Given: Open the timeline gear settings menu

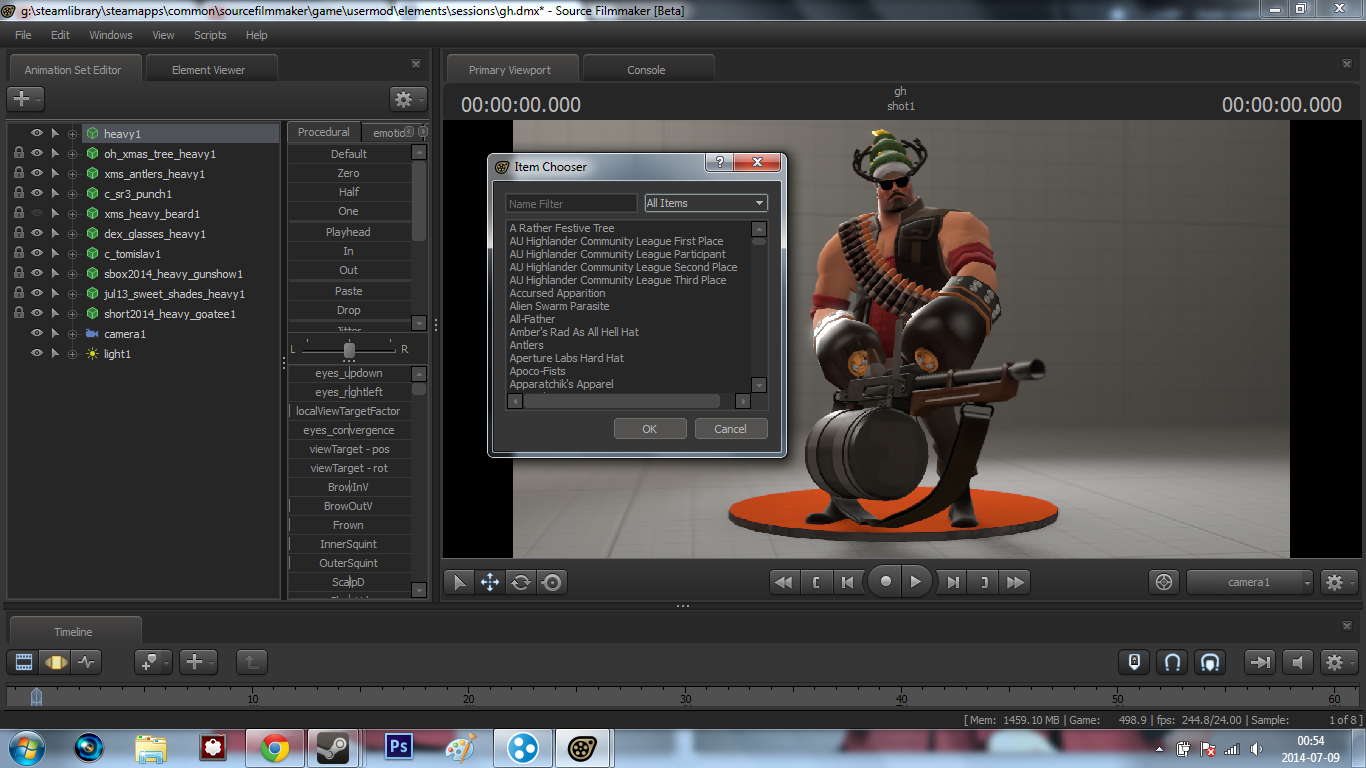Looking at the screenshot, I should (x=1339, y=662).
